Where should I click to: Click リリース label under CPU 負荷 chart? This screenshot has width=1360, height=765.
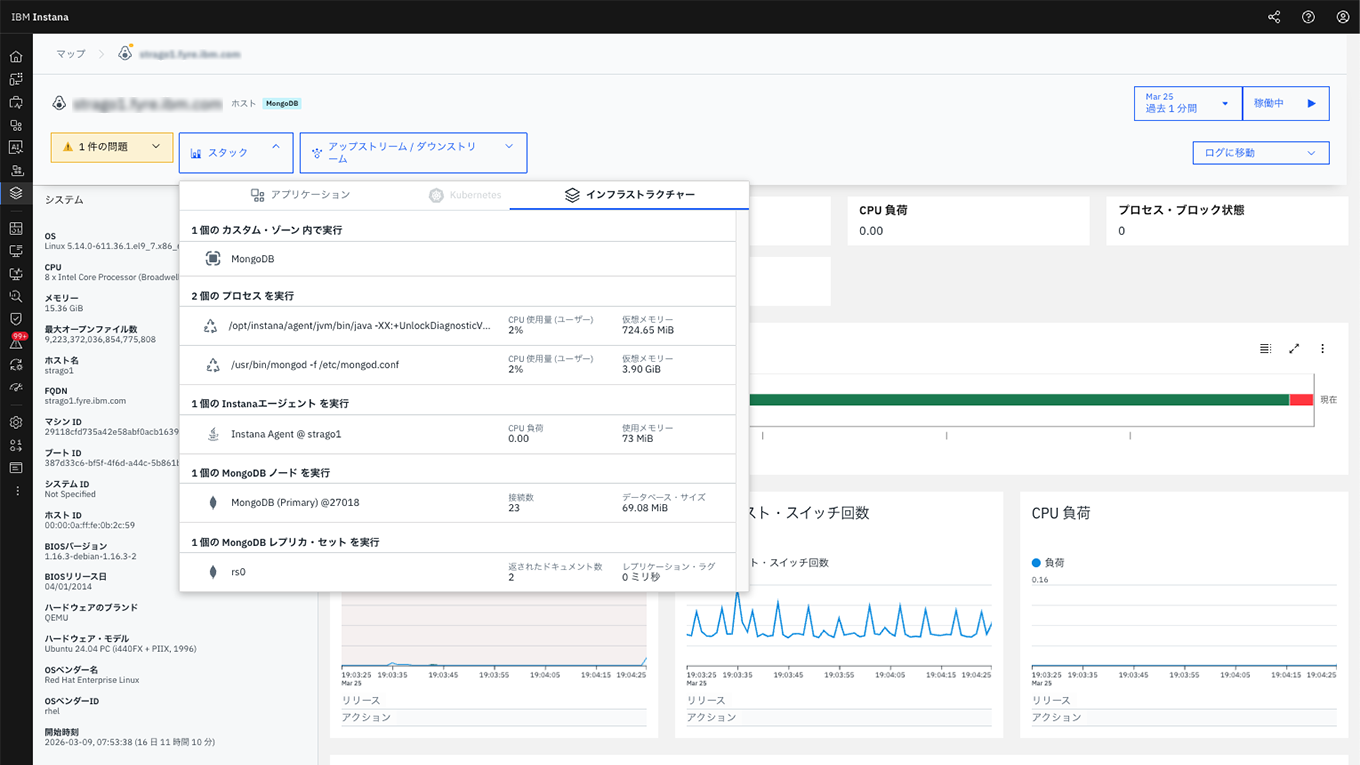pyautogui.click(x=1051, y=700)
